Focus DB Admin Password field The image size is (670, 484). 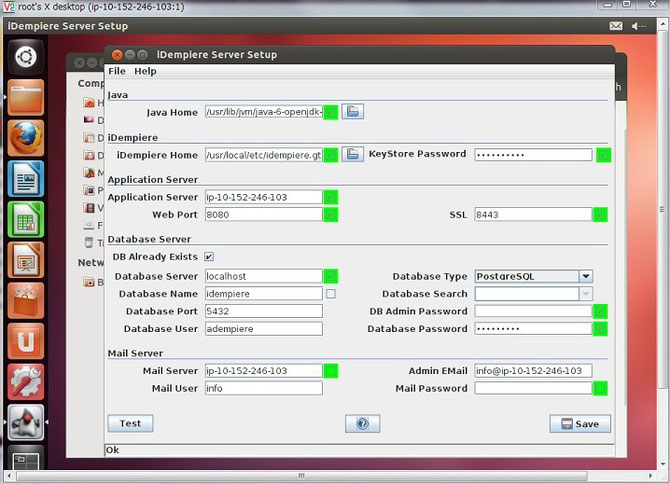pos(533,311)
